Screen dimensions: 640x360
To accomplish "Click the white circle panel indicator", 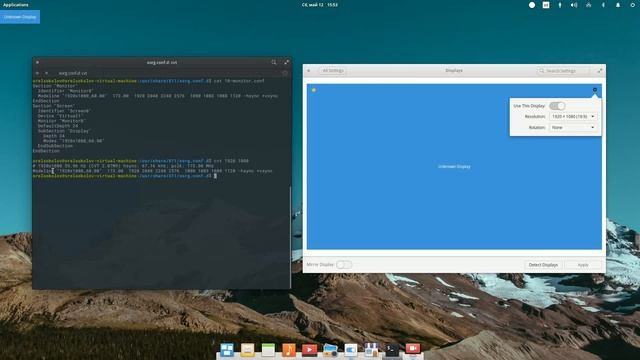I will pos(532,5).
